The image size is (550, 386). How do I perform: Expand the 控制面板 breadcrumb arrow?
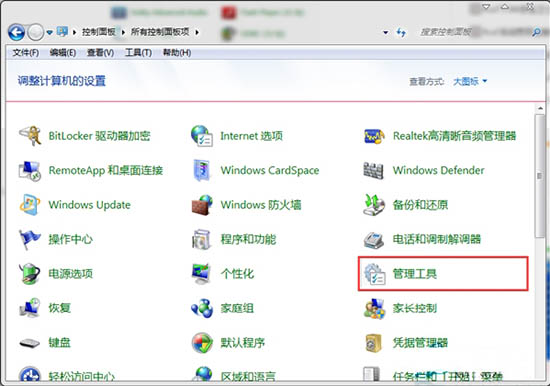pos(123,32)
